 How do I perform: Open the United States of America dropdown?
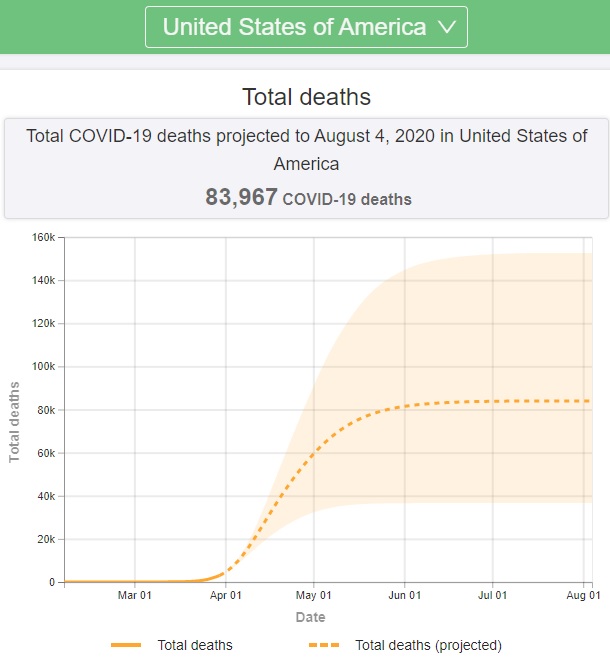[x=305, y=27]
